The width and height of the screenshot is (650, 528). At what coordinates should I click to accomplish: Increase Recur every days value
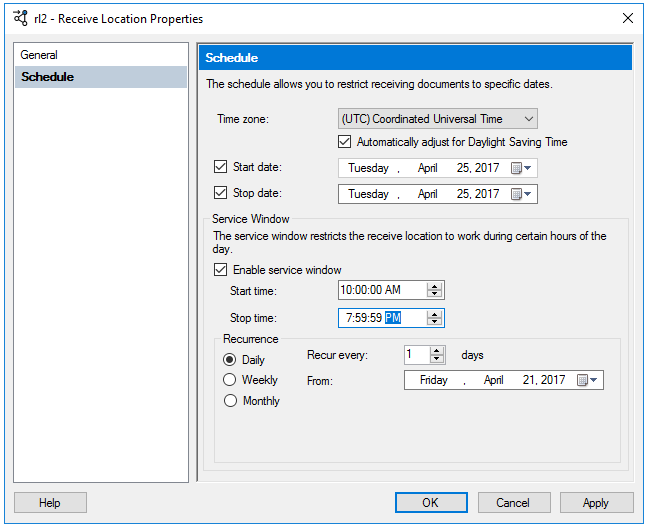[436, 351]
